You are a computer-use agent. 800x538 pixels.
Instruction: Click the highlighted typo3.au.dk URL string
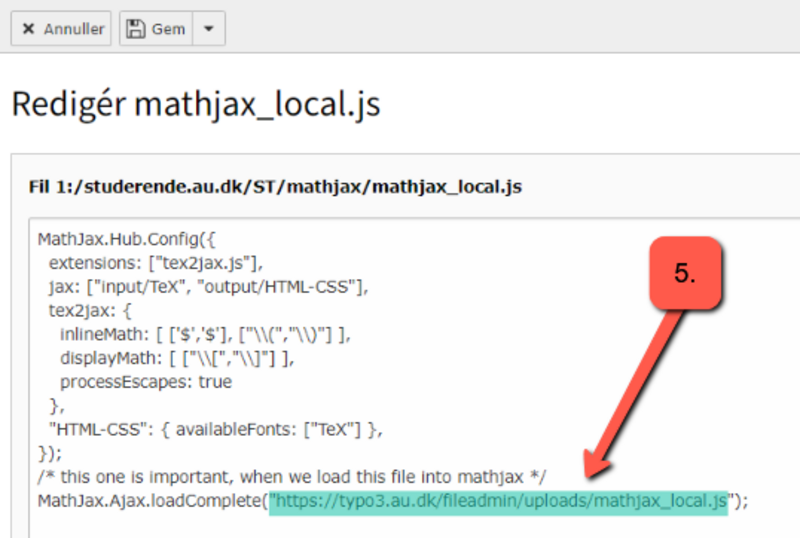pyautogui.click(x=498, y=501)
